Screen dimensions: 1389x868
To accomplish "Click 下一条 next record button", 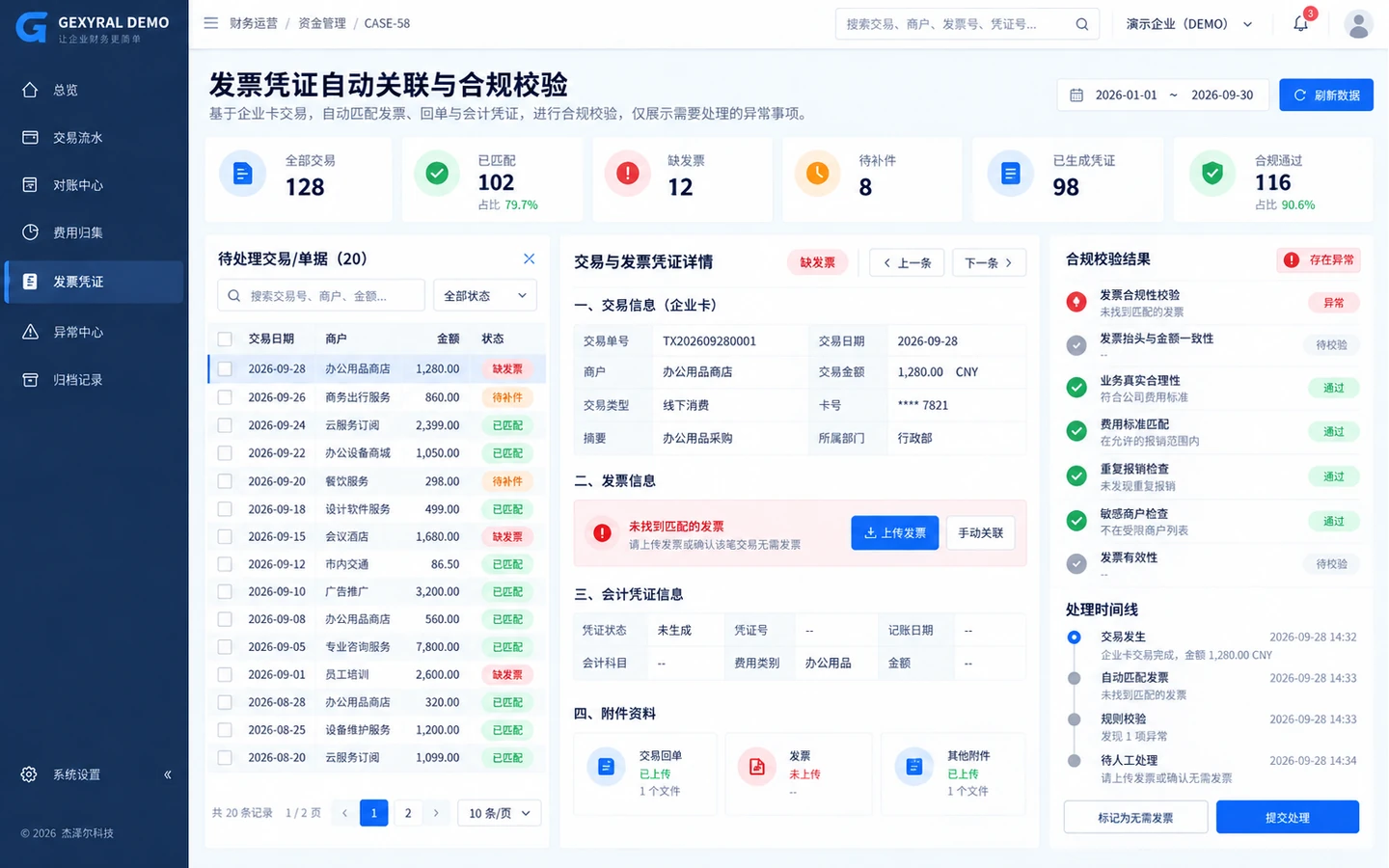I will click(990, 262).
